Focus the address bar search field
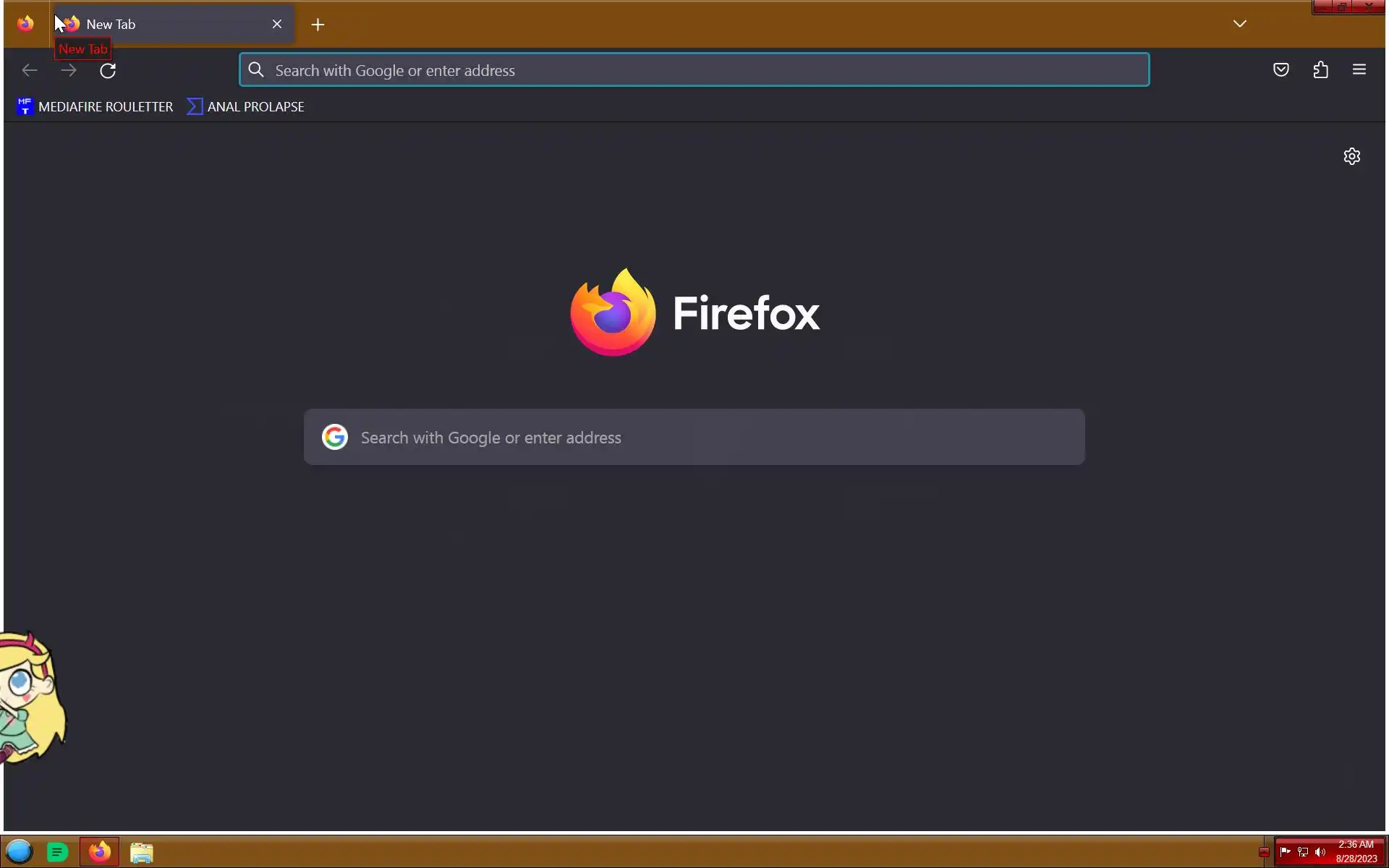Viewport: 1389px width, 868px height. coord(694,70)
